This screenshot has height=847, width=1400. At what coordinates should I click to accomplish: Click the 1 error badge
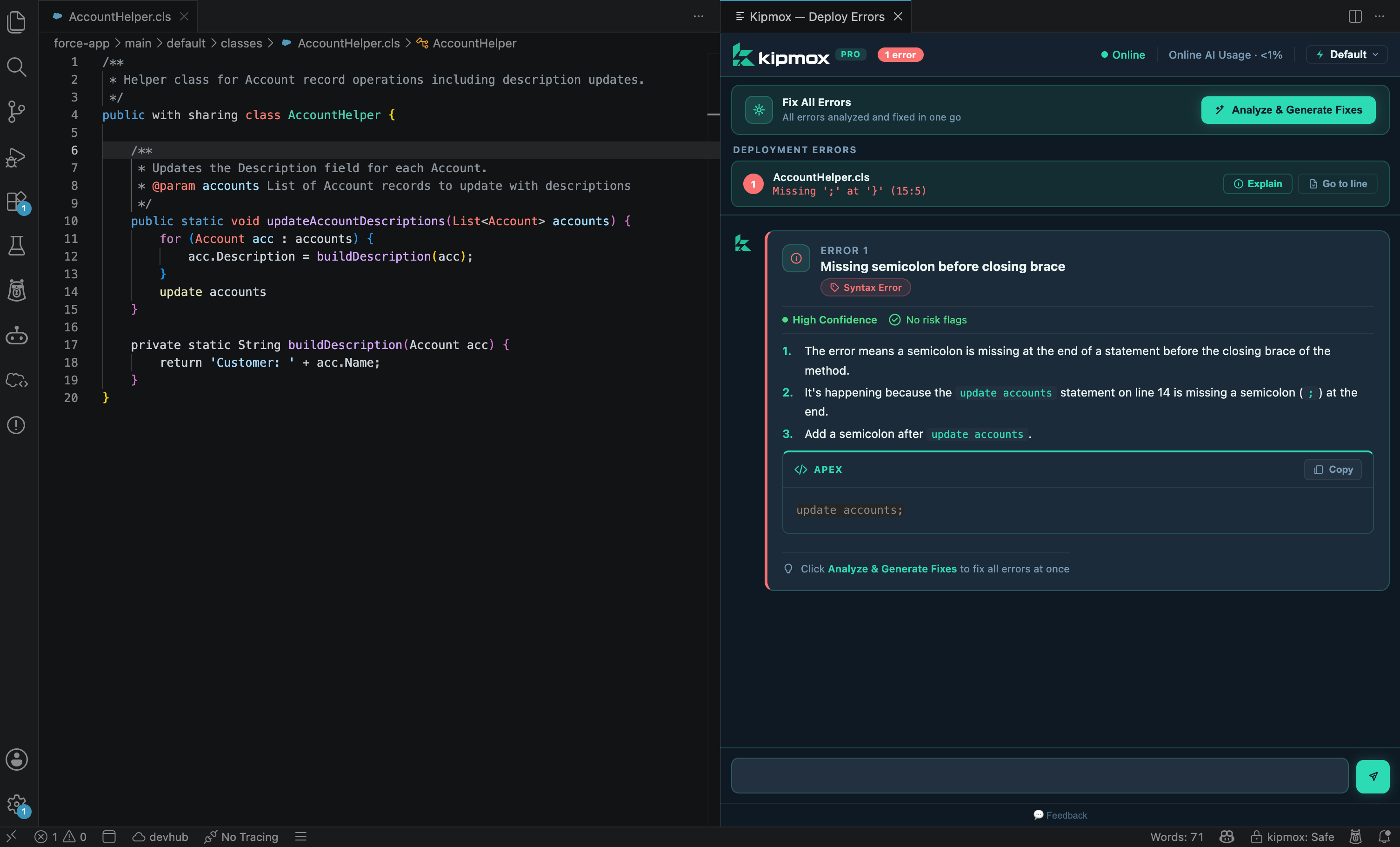(900, 54)
